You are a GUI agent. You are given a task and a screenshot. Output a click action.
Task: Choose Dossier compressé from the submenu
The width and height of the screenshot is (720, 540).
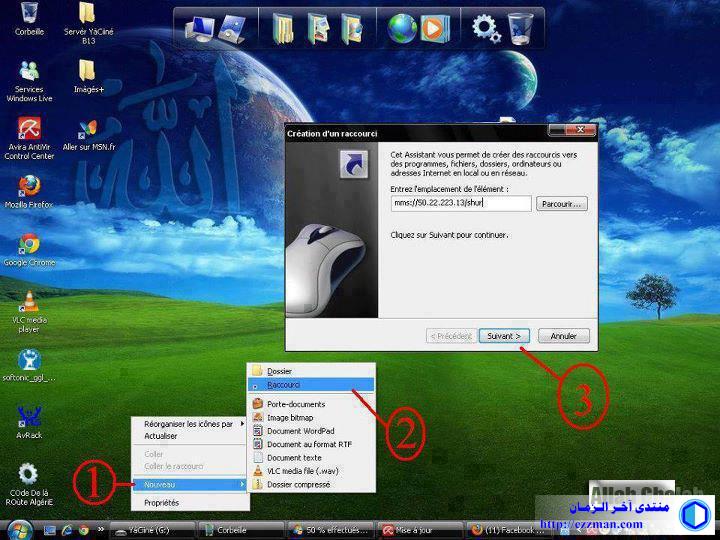tap(299, 484)
